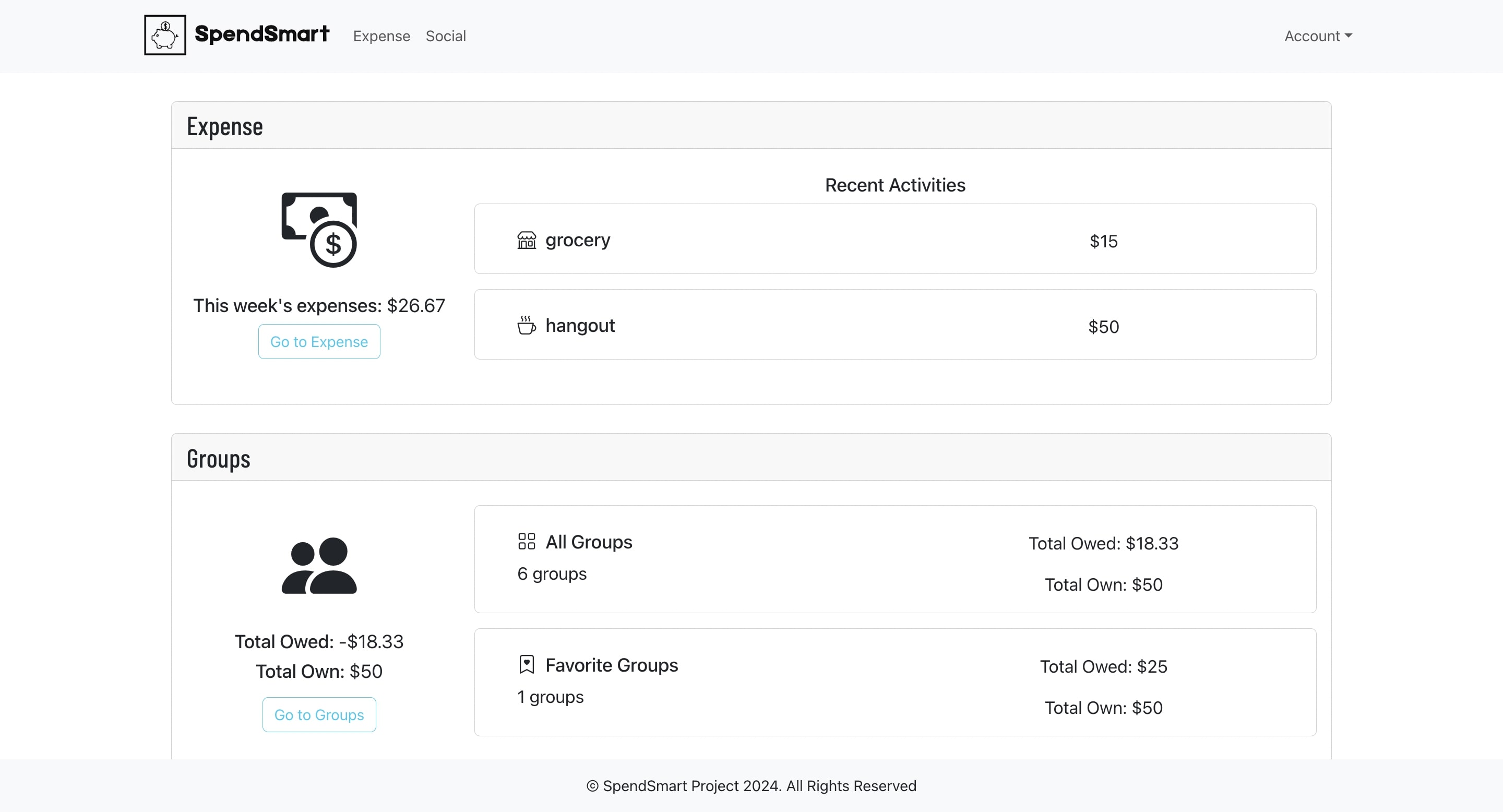This screenshot has width=1503, height=812.
Task: Click the grocery store icon
Action: (526, 240)
